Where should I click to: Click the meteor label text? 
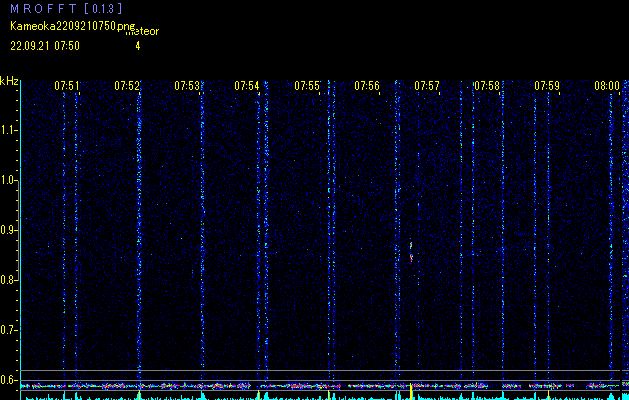(142, 32)
